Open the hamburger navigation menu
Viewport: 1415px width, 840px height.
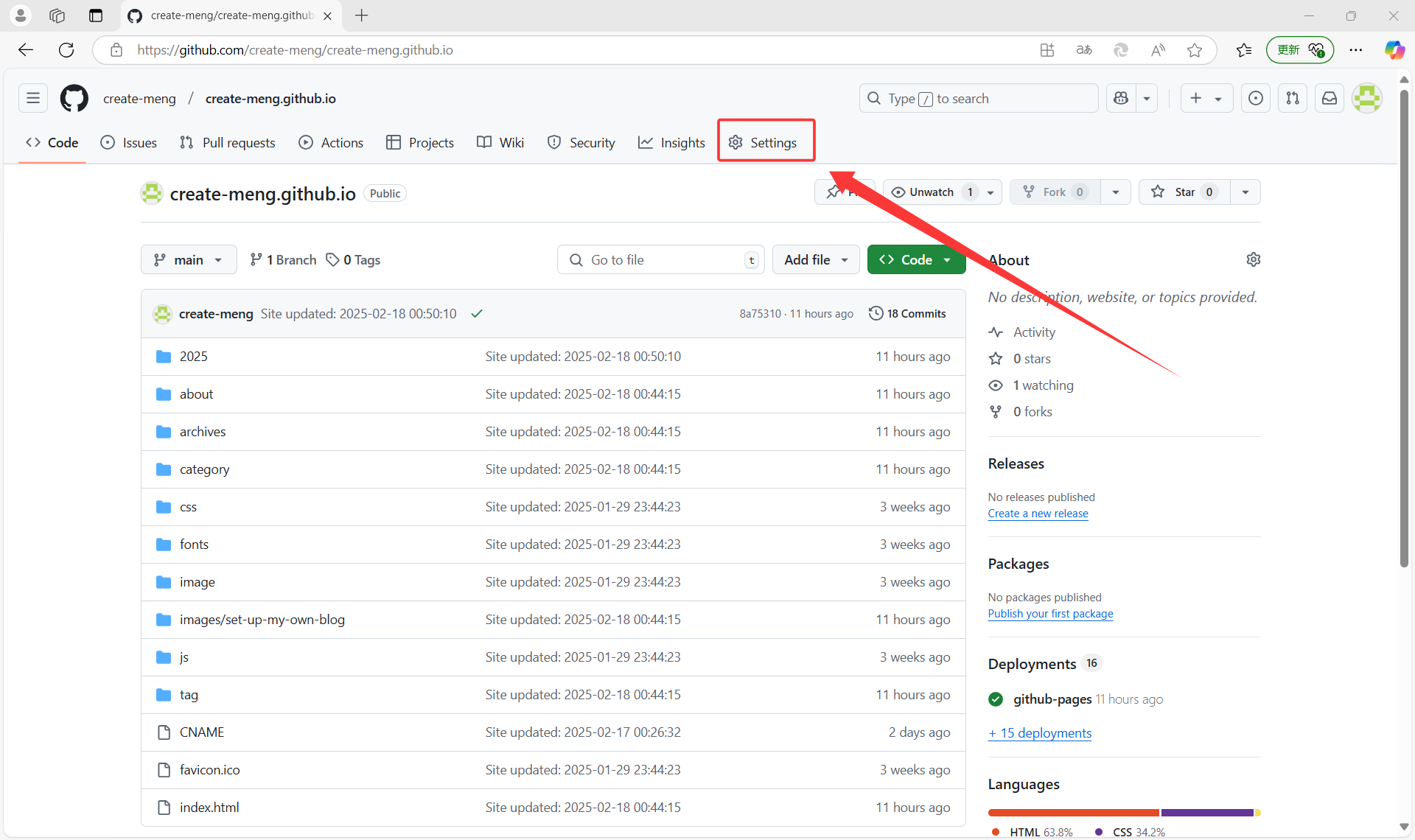pyautogui.click(x=33, y=98)
